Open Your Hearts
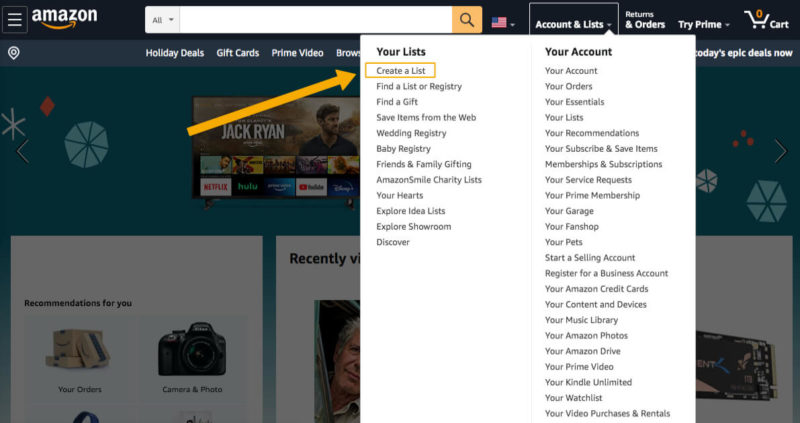Image resolution: width=800 pixels, height=423 pixels. point(399,195)
